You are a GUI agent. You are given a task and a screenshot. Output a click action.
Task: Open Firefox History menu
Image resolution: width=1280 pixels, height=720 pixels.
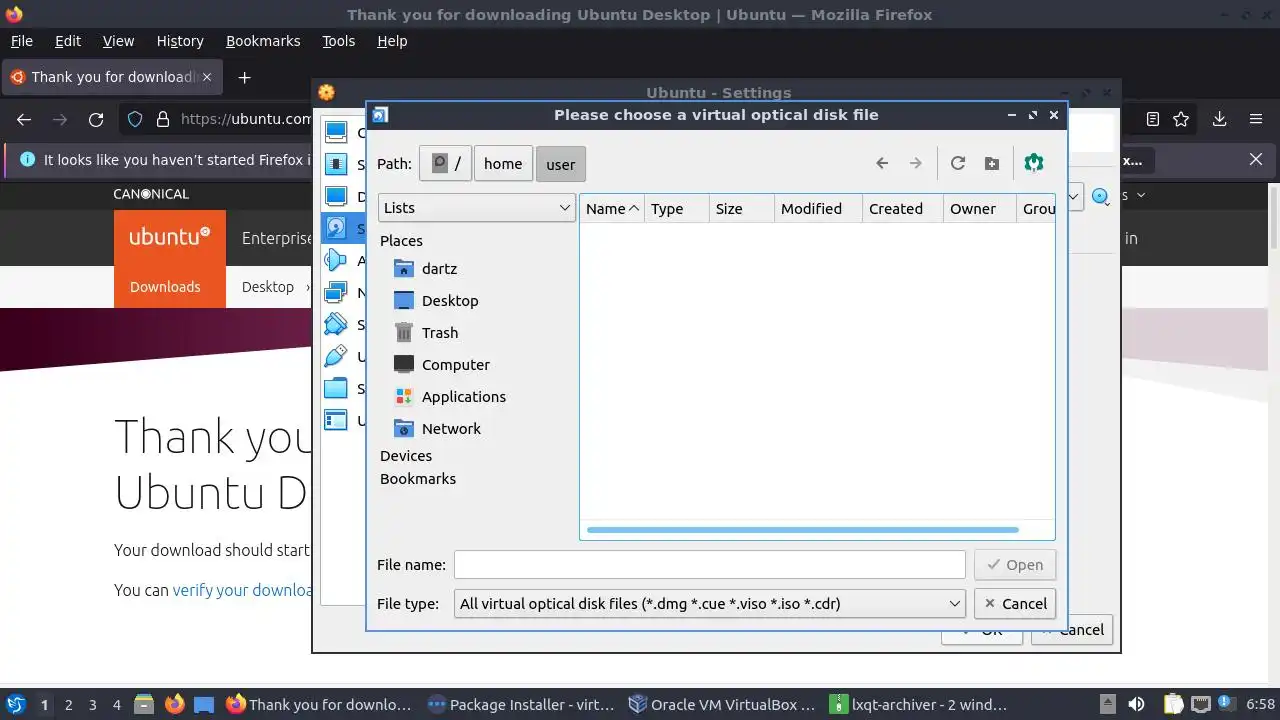[x=180, y=41]
